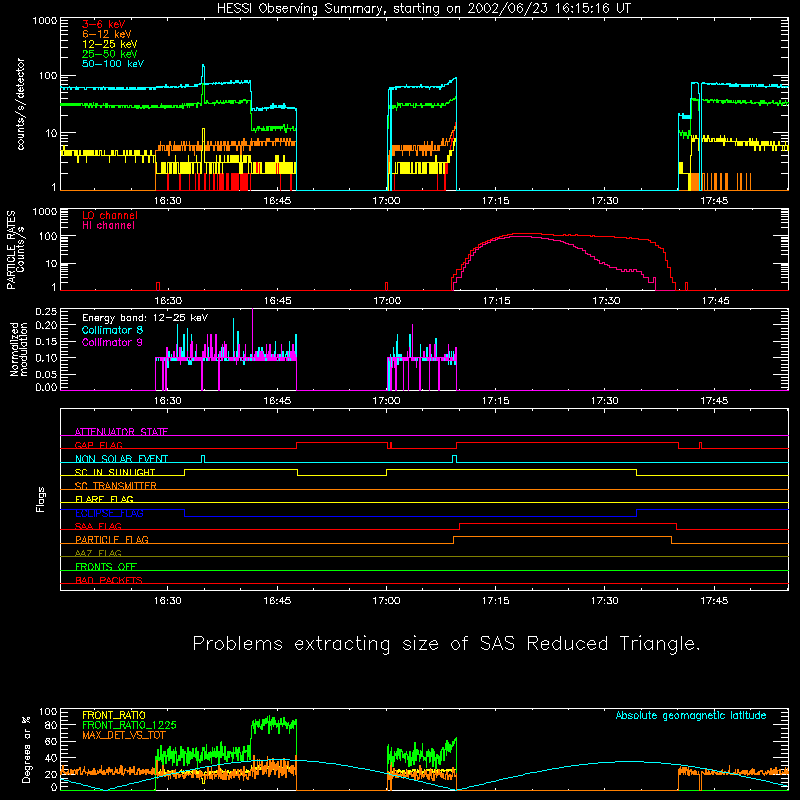Click the NON_SOLAR_EVENT flag label
Screen dimensions: 800x800
[x=121, y=459]
